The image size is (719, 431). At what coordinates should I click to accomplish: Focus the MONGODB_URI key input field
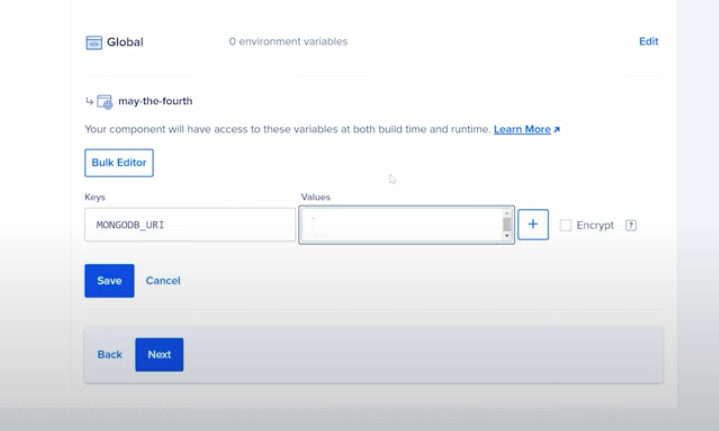coord(190,225)
